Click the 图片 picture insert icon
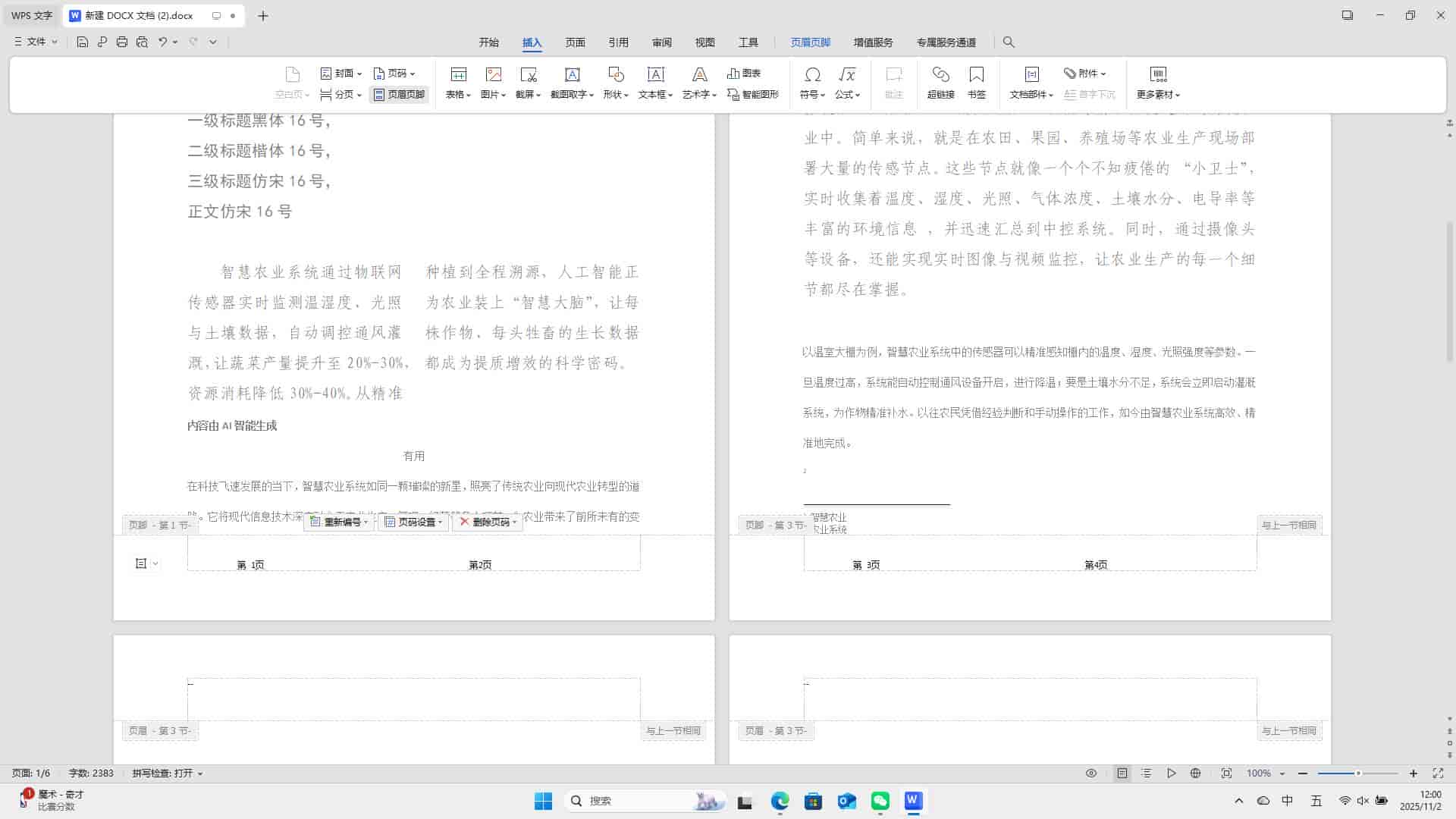This screenshot has height=819, width=1456. [494, 74]
